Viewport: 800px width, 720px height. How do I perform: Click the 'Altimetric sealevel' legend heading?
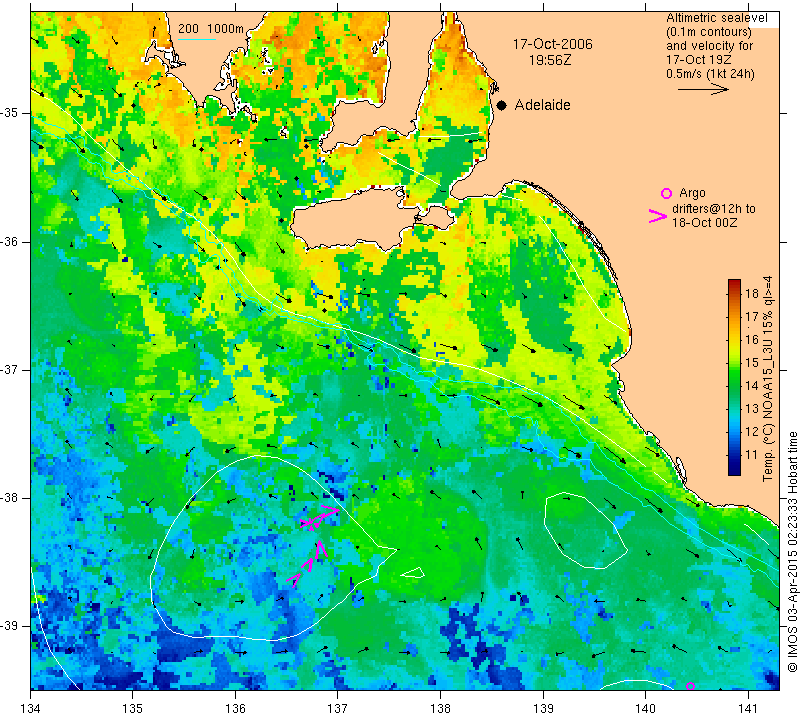point(716,18)
